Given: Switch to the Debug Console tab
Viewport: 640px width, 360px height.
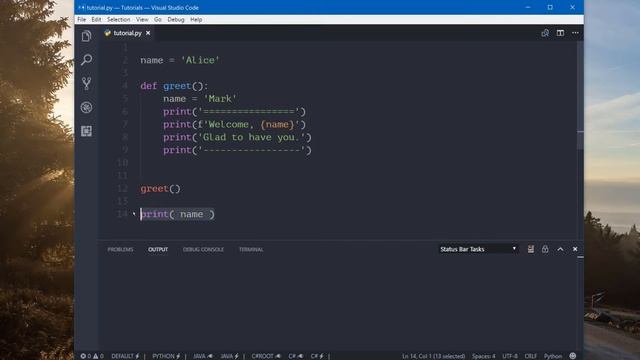Looking at the screenshot, I should click(203, 249).
